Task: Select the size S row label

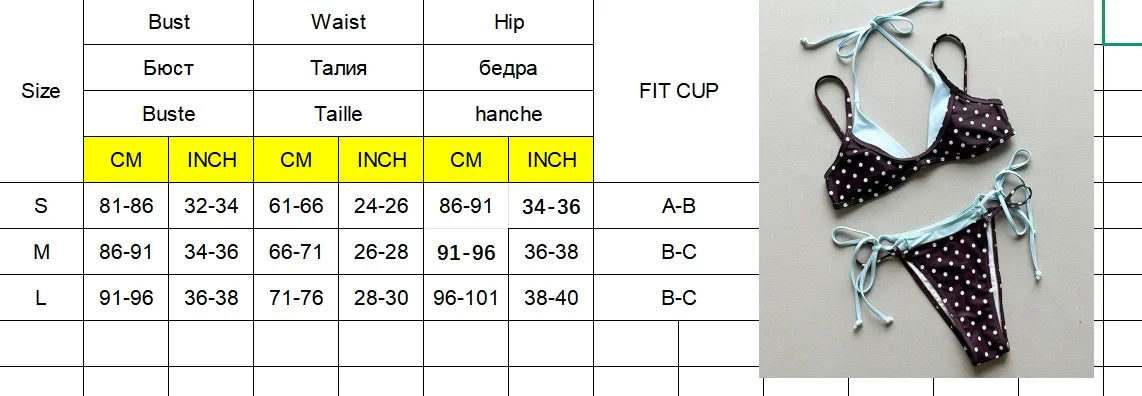Action: pos(42,206)
